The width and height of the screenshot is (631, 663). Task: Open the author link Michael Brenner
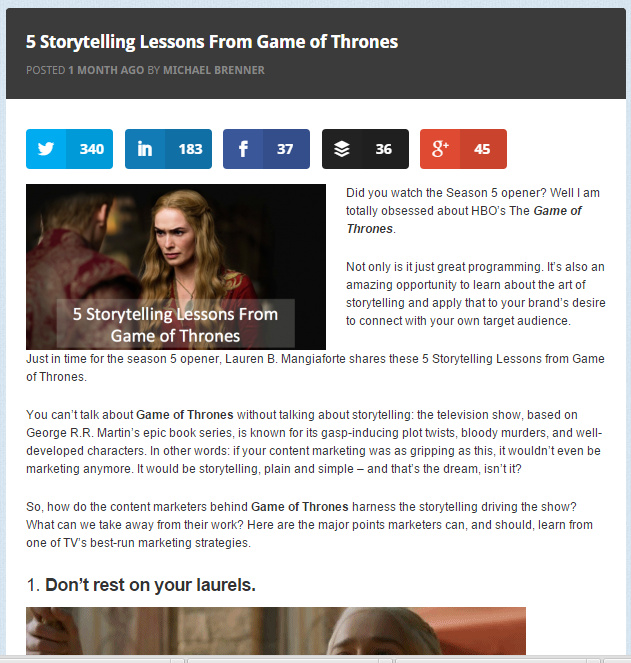[x=214, y=70]
